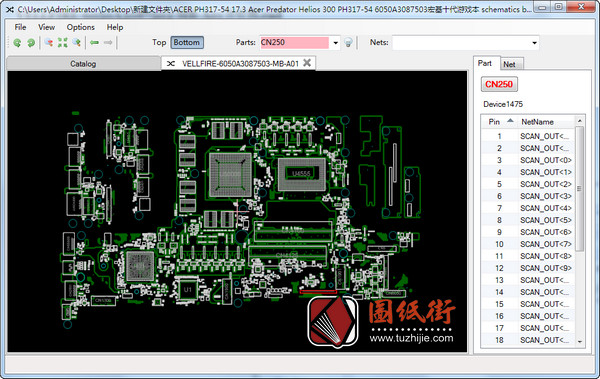Open the File menu

pyautogui.click(x=20, y=27)
